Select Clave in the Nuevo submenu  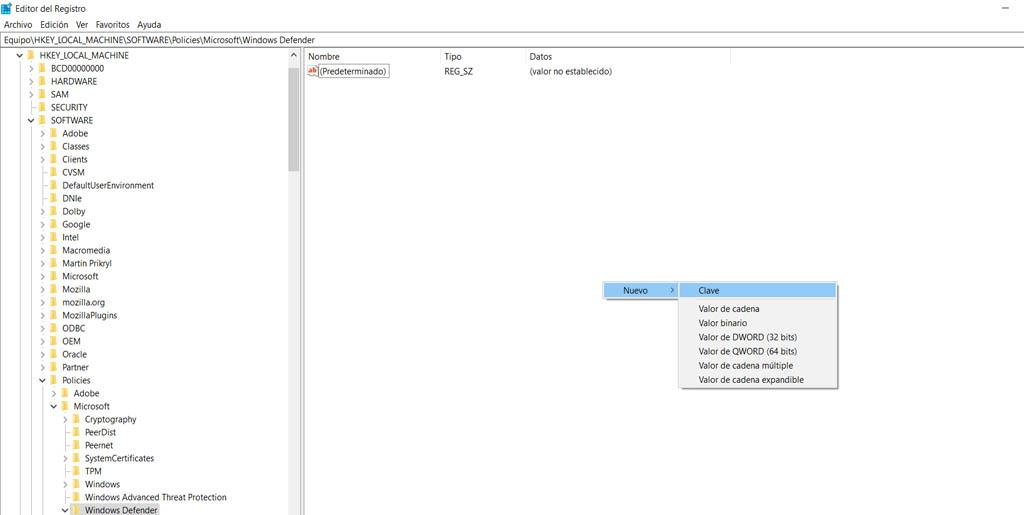click(758, 290)
